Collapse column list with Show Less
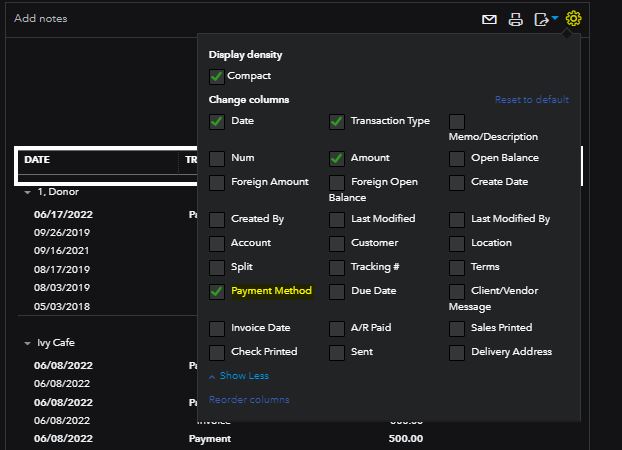 click(x=238, y=376)
